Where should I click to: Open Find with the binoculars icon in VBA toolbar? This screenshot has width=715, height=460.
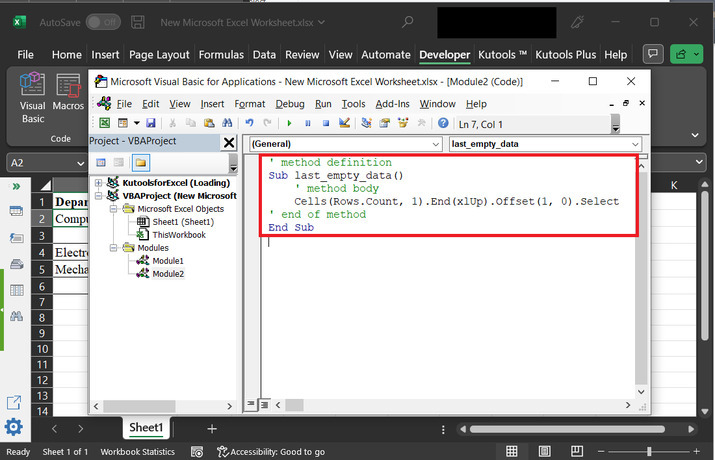[x=227, y=123]
